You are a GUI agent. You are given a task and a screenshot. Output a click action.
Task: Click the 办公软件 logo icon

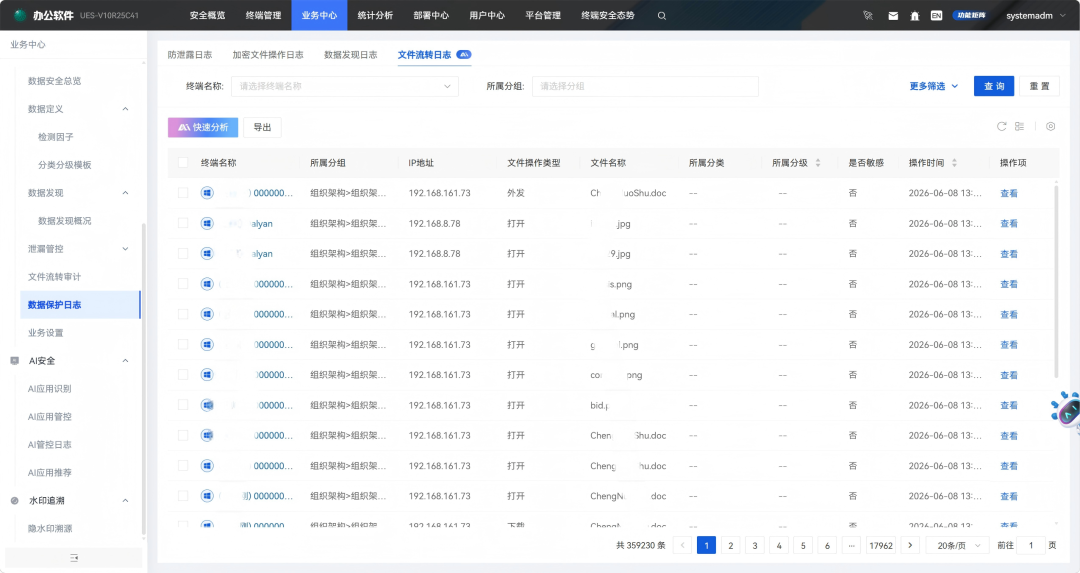pyautogui.click(x=20, y=15)
